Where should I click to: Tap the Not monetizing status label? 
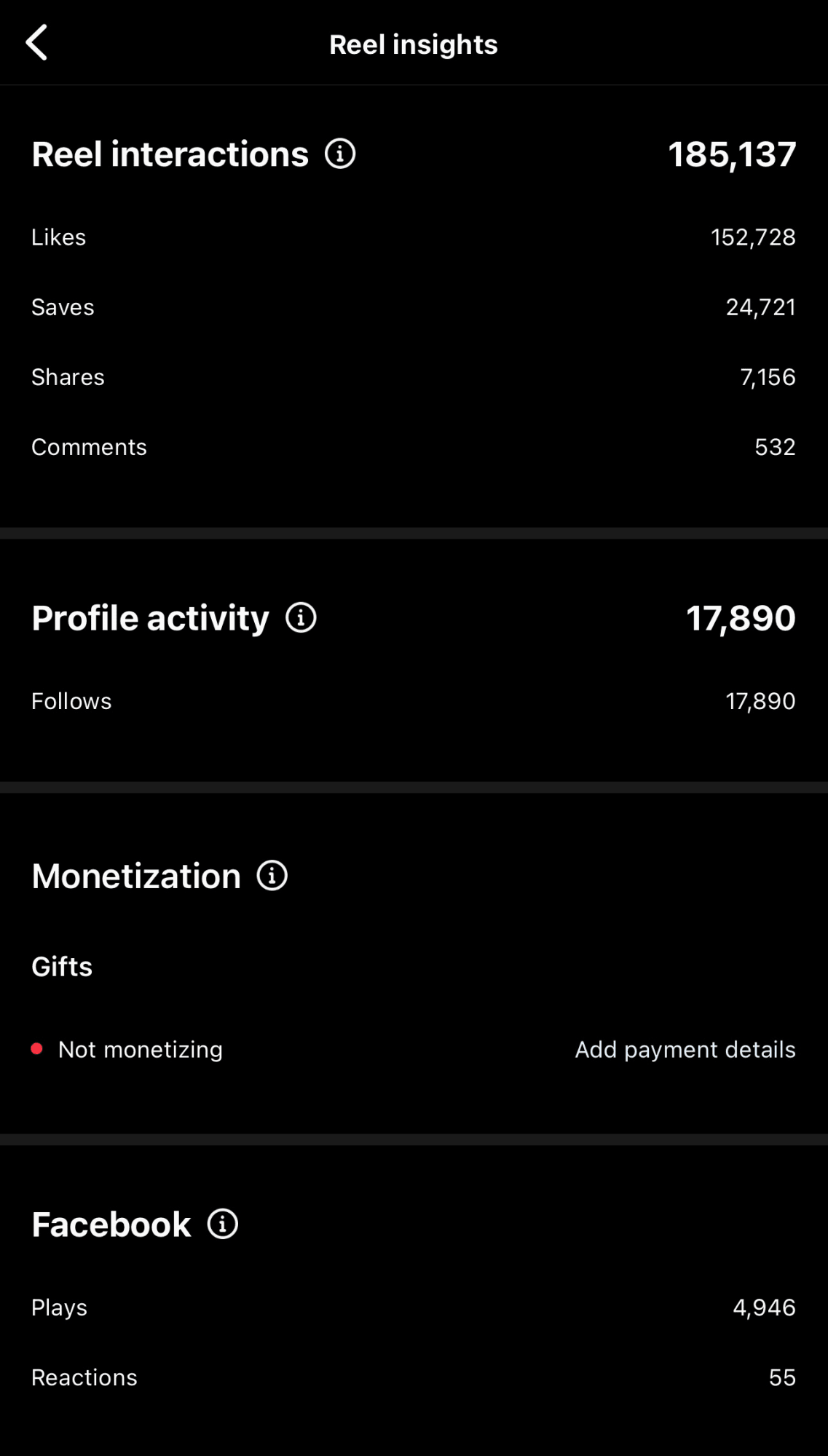(141, 1049)
